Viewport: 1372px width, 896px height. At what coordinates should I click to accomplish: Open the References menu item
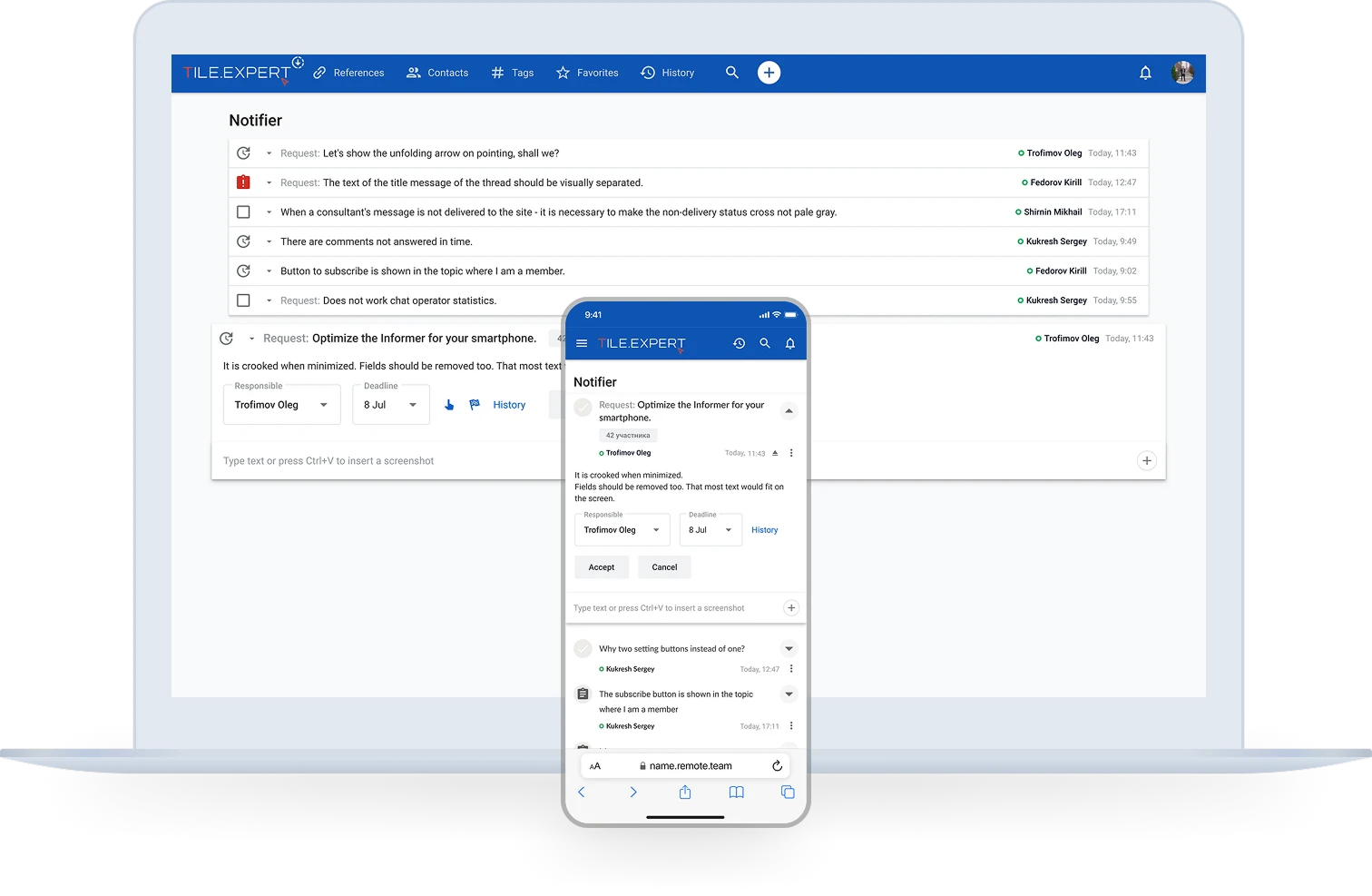(349, 73)
